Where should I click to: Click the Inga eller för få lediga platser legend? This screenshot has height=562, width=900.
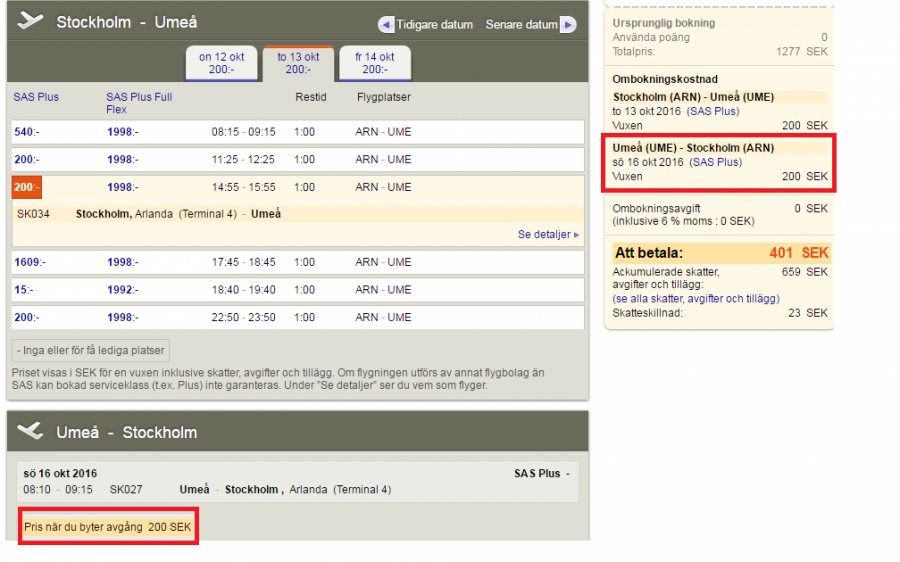91,350
